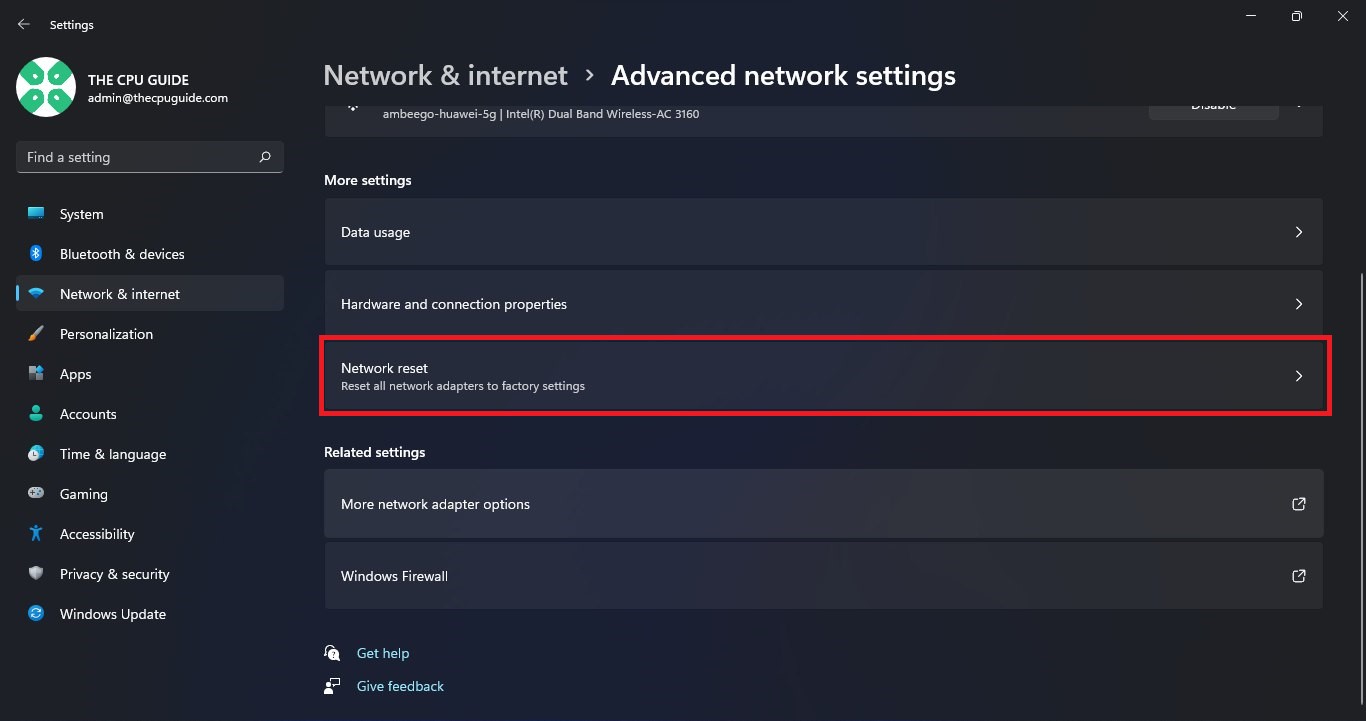Click the System monitor icon in sidebar

pyautogui.click(x=36, y=214)
